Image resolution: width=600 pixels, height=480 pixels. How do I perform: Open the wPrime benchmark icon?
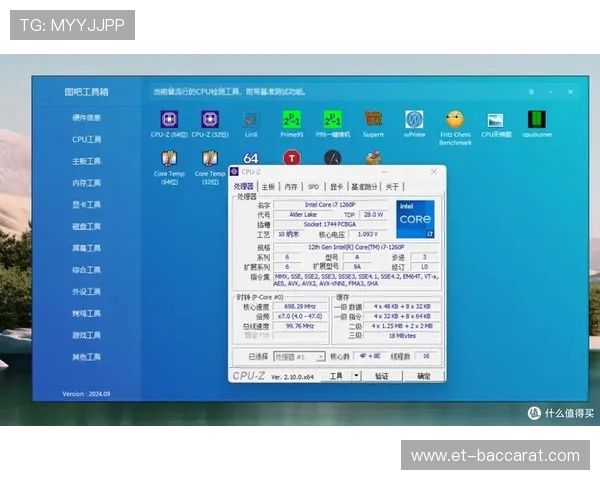click(414, 119)
